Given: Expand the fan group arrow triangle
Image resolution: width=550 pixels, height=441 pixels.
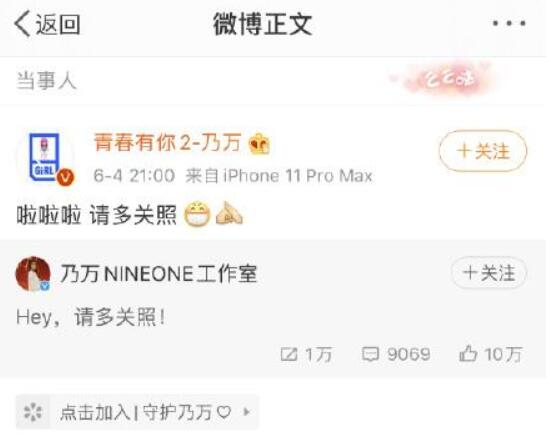Looking at the screenshot, I should point(247,412).
